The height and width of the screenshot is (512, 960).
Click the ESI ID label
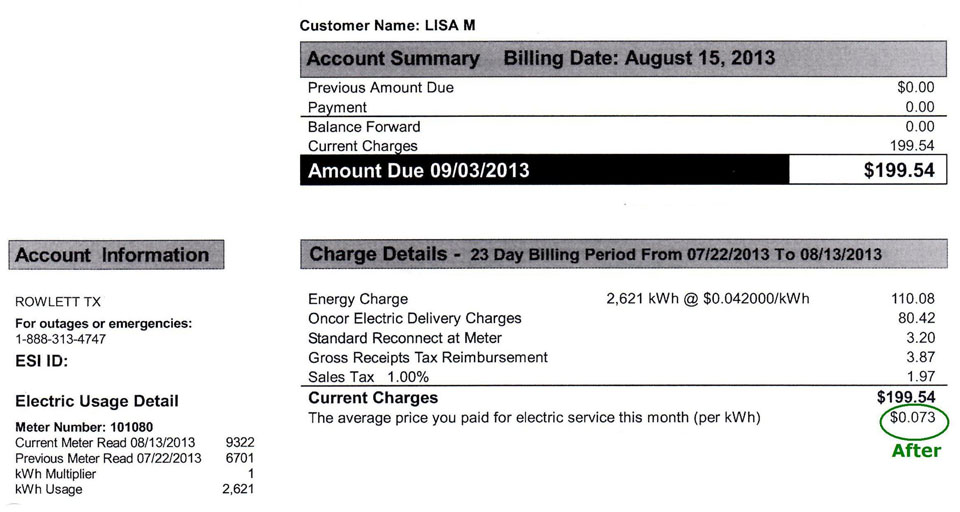pos(41,362)
